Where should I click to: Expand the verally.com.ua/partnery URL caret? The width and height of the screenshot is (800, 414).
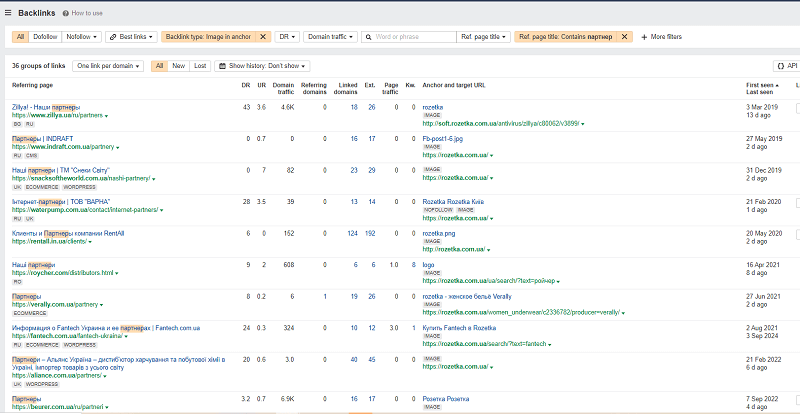tap(102, 305)
